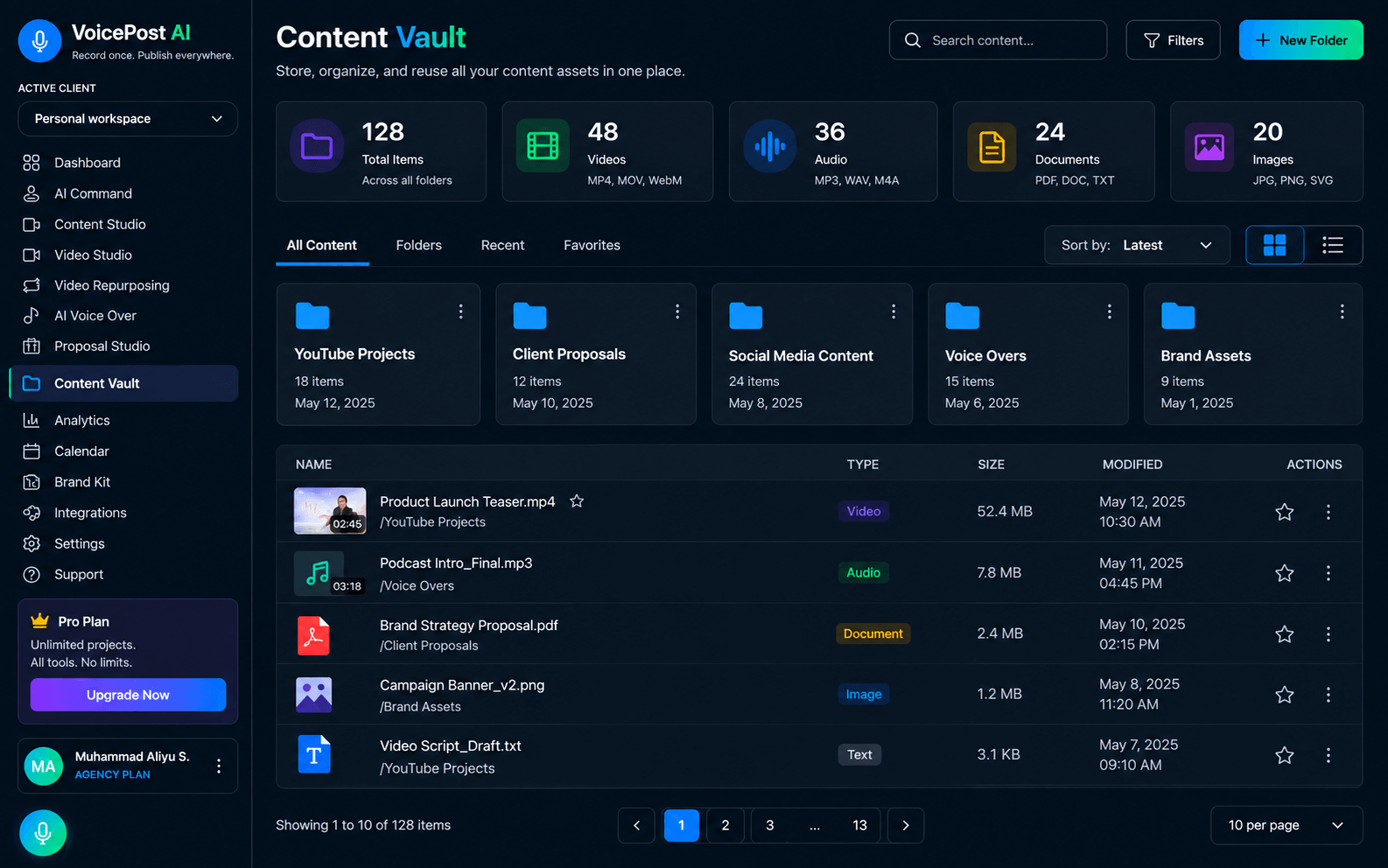Toggle the favorite star for Video Script_Draft.txt
Image resolution: width=1388 pixels, height=868 pixels.
click(1285, 755)
